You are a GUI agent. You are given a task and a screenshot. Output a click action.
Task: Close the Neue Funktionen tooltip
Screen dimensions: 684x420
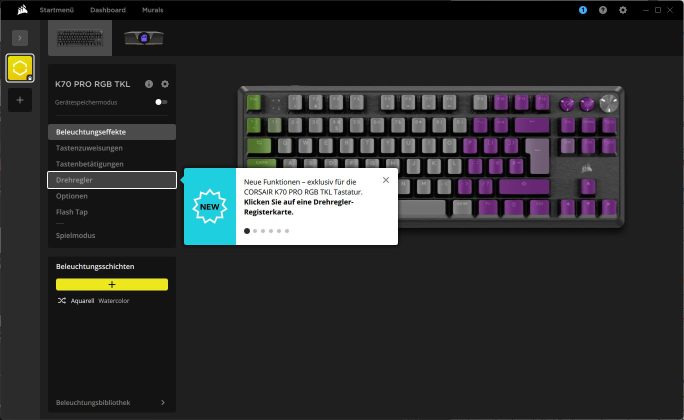coord(386,180)
